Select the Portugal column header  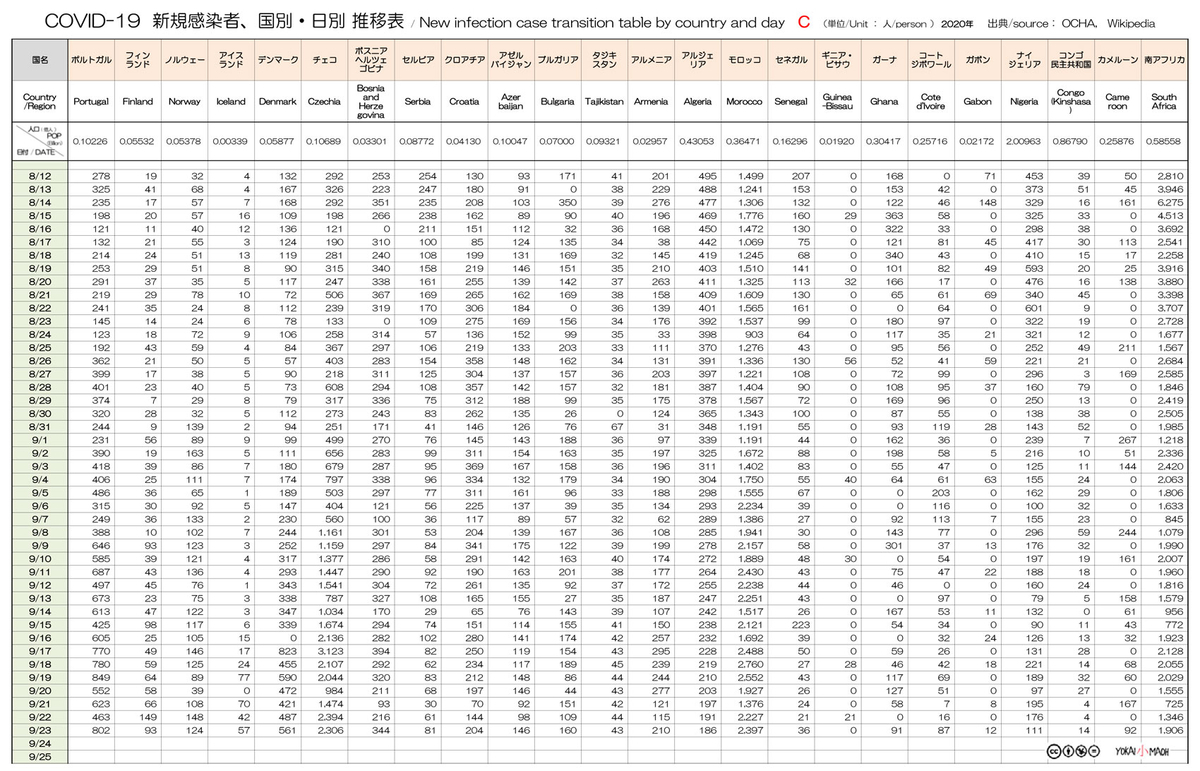(91, 102)
